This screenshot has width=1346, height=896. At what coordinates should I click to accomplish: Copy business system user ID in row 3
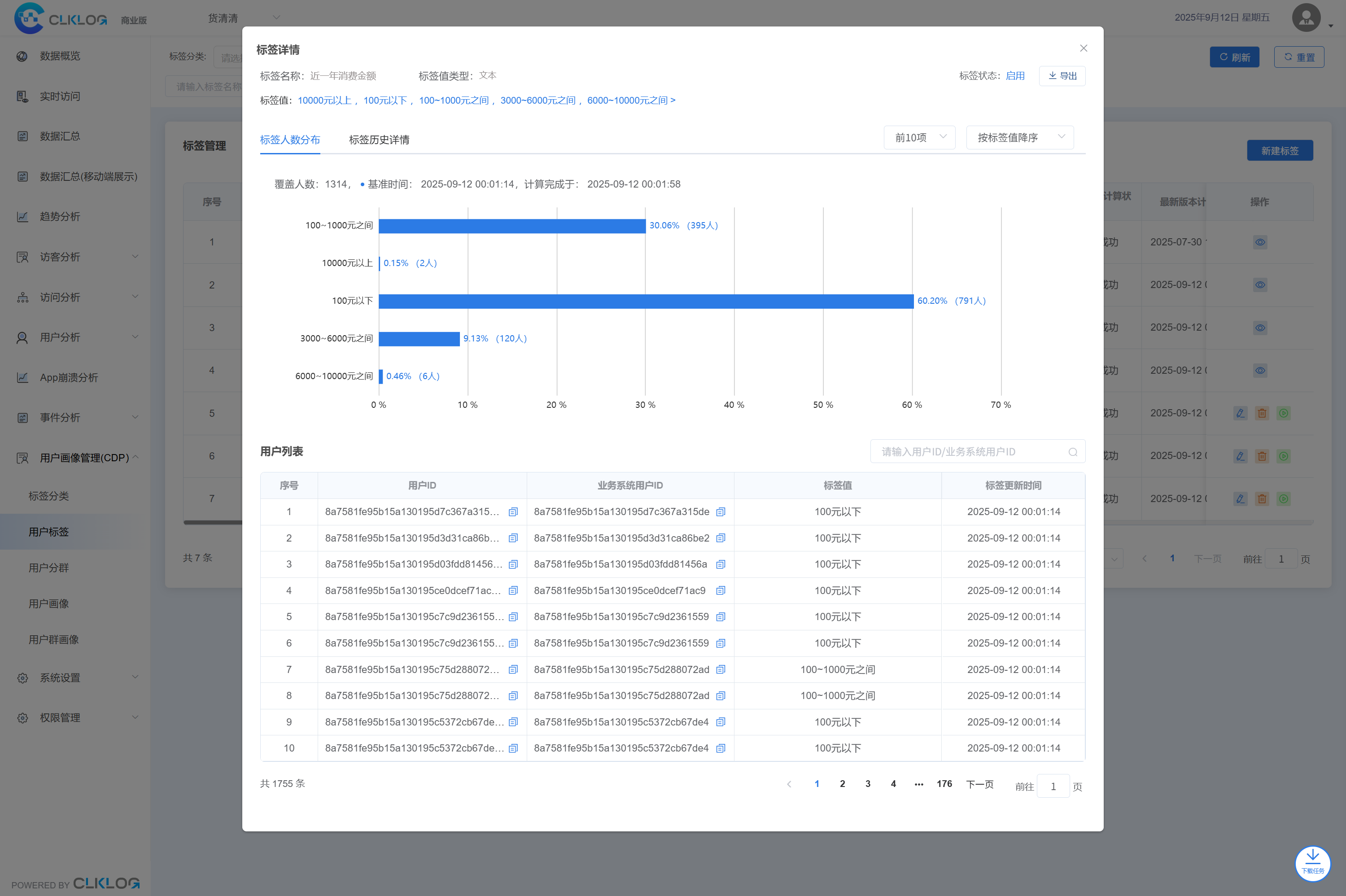point(721,564)
